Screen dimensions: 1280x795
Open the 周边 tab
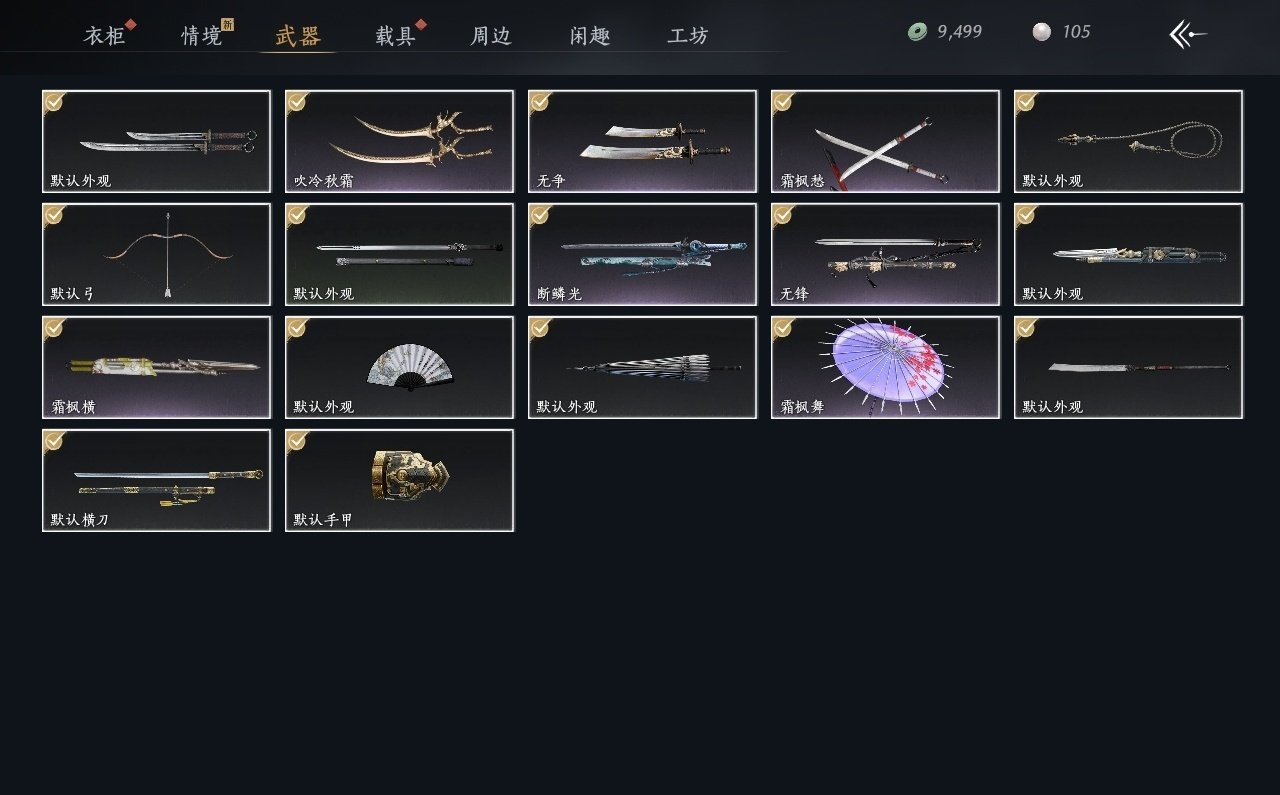[x=491, y=36]
